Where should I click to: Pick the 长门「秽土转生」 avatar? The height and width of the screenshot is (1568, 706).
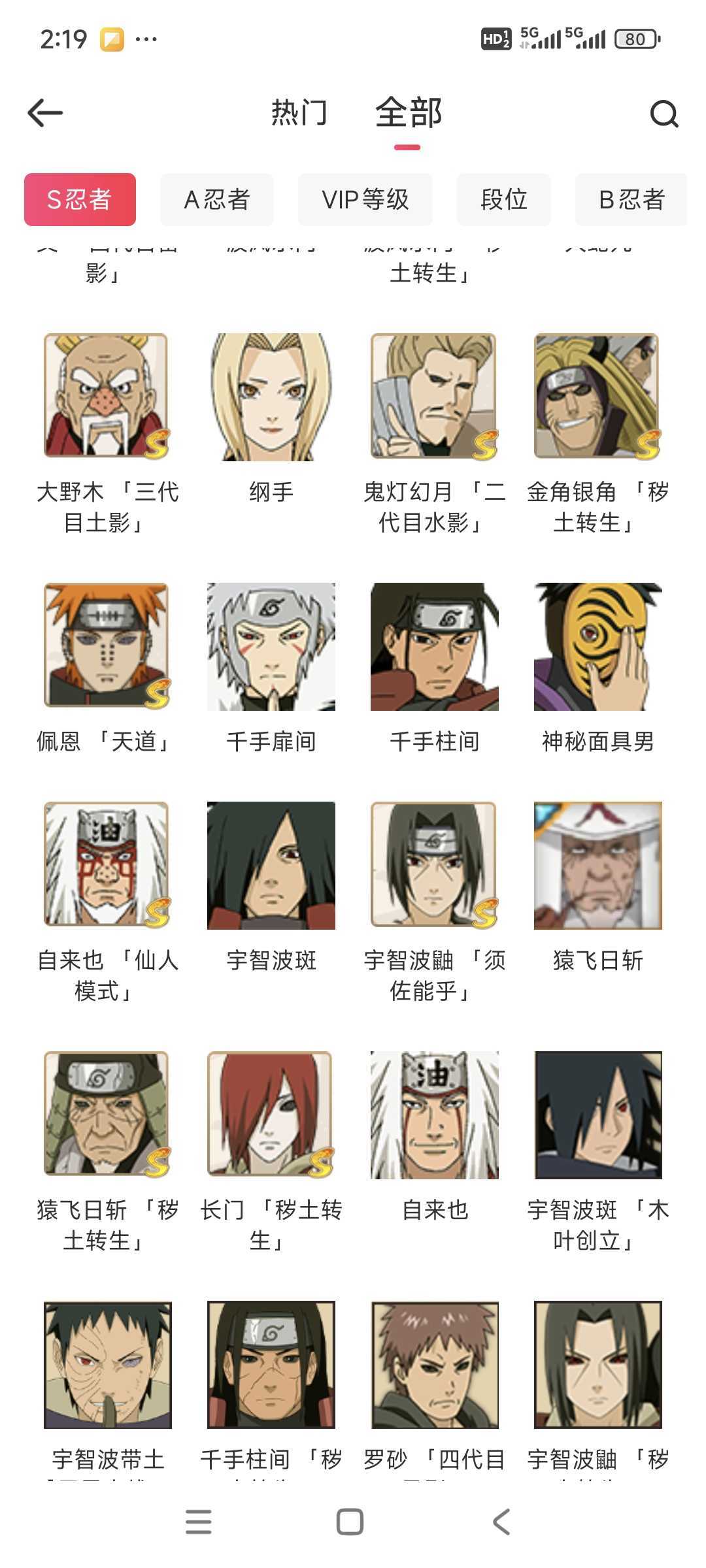click(x=270, y=1114)
